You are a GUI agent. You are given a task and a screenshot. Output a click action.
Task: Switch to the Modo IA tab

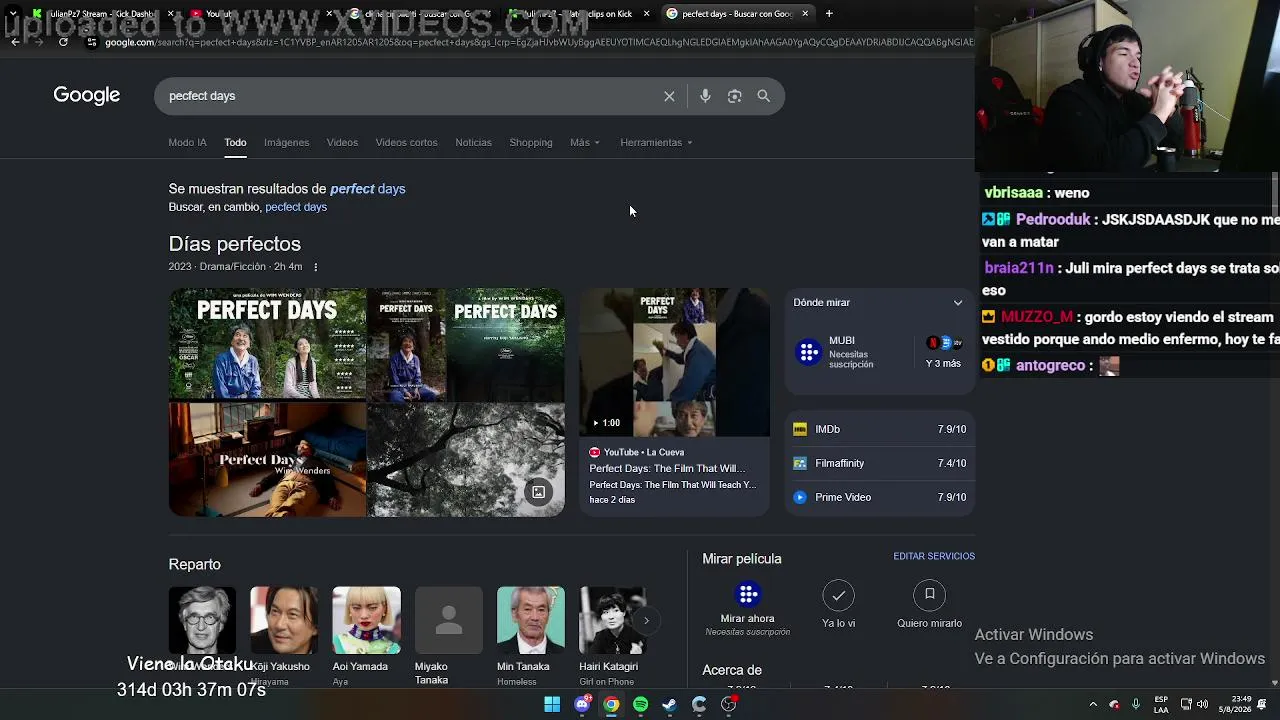point(187,143)
